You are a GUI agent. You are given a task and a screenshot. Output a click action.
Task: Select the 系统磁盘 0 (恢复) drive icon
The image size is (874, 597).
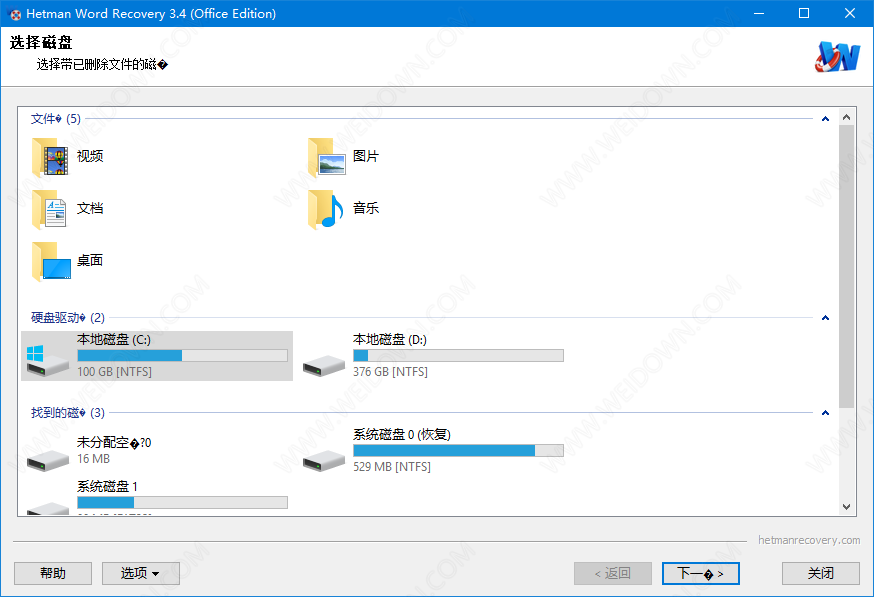[324, 461]
